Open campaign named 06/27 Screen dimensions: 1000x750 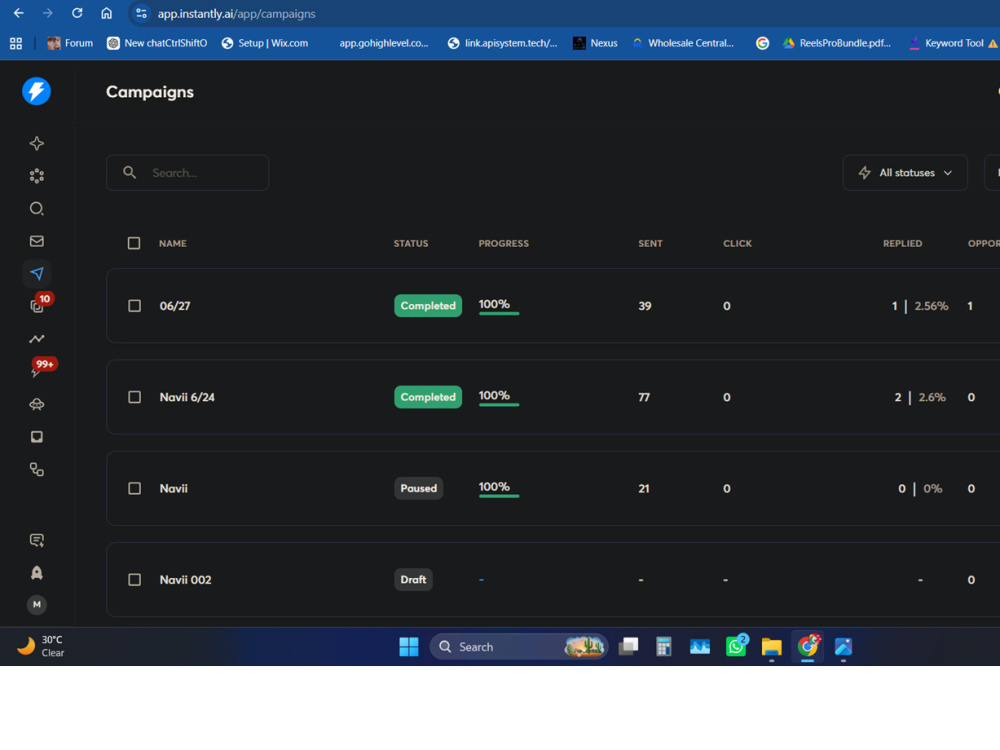[175, 306]
